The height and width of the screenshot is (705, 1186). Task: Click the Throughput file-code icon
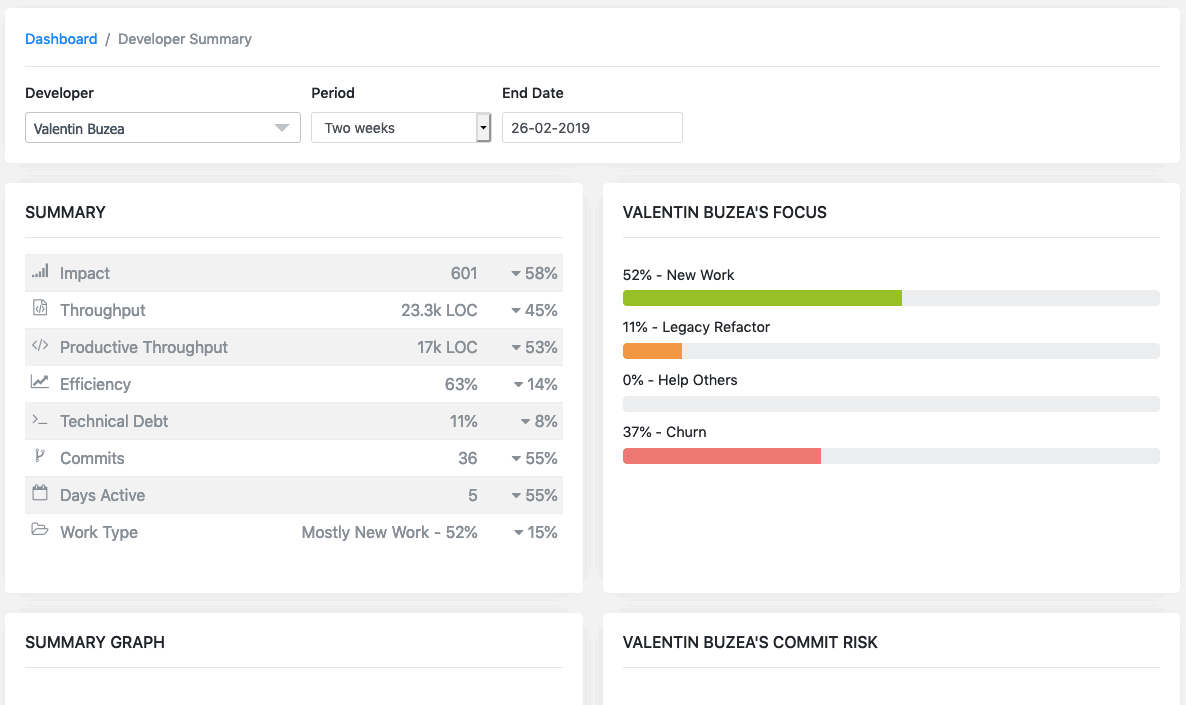click(x=40, y=309)
